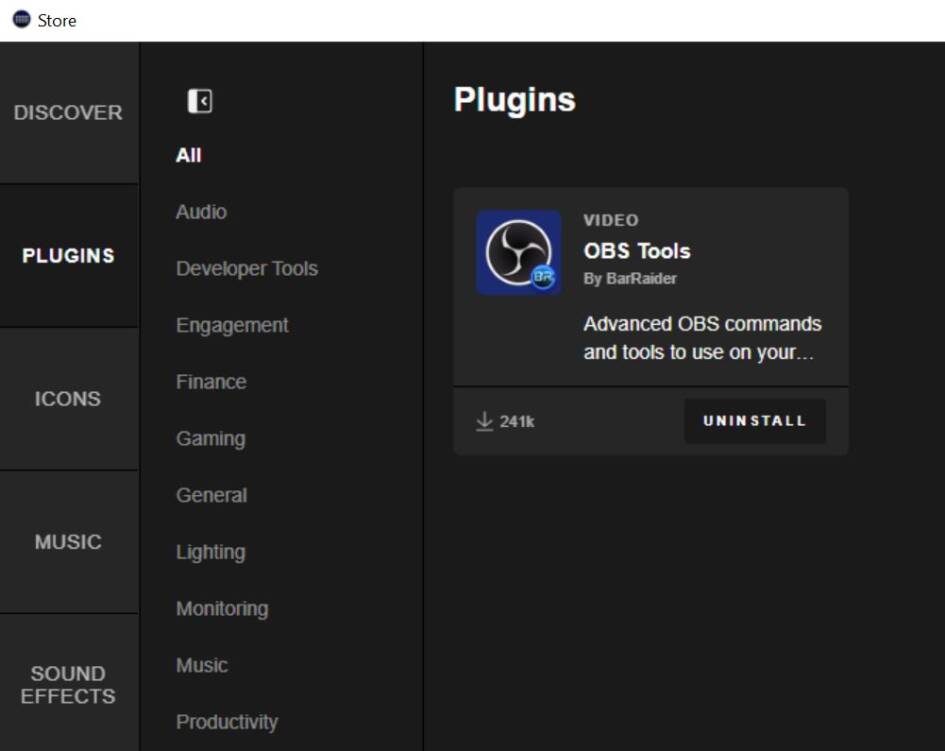Open the Sound Effects section
The image size is (945, 751).
(x=68, y=685)
